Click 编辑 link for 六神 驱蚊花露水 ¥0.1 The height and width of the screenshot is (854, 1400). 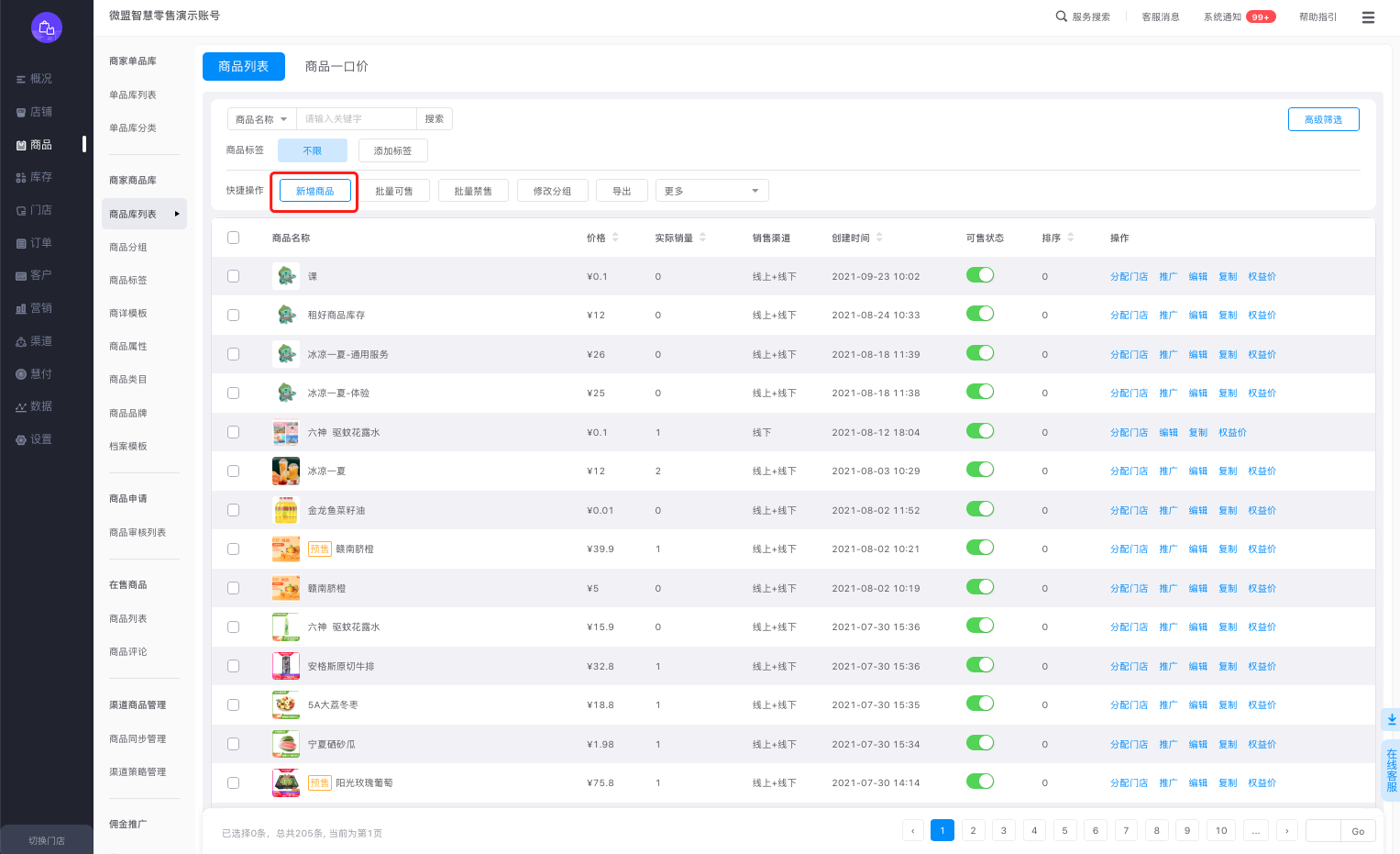click(x=1168, y=433)
